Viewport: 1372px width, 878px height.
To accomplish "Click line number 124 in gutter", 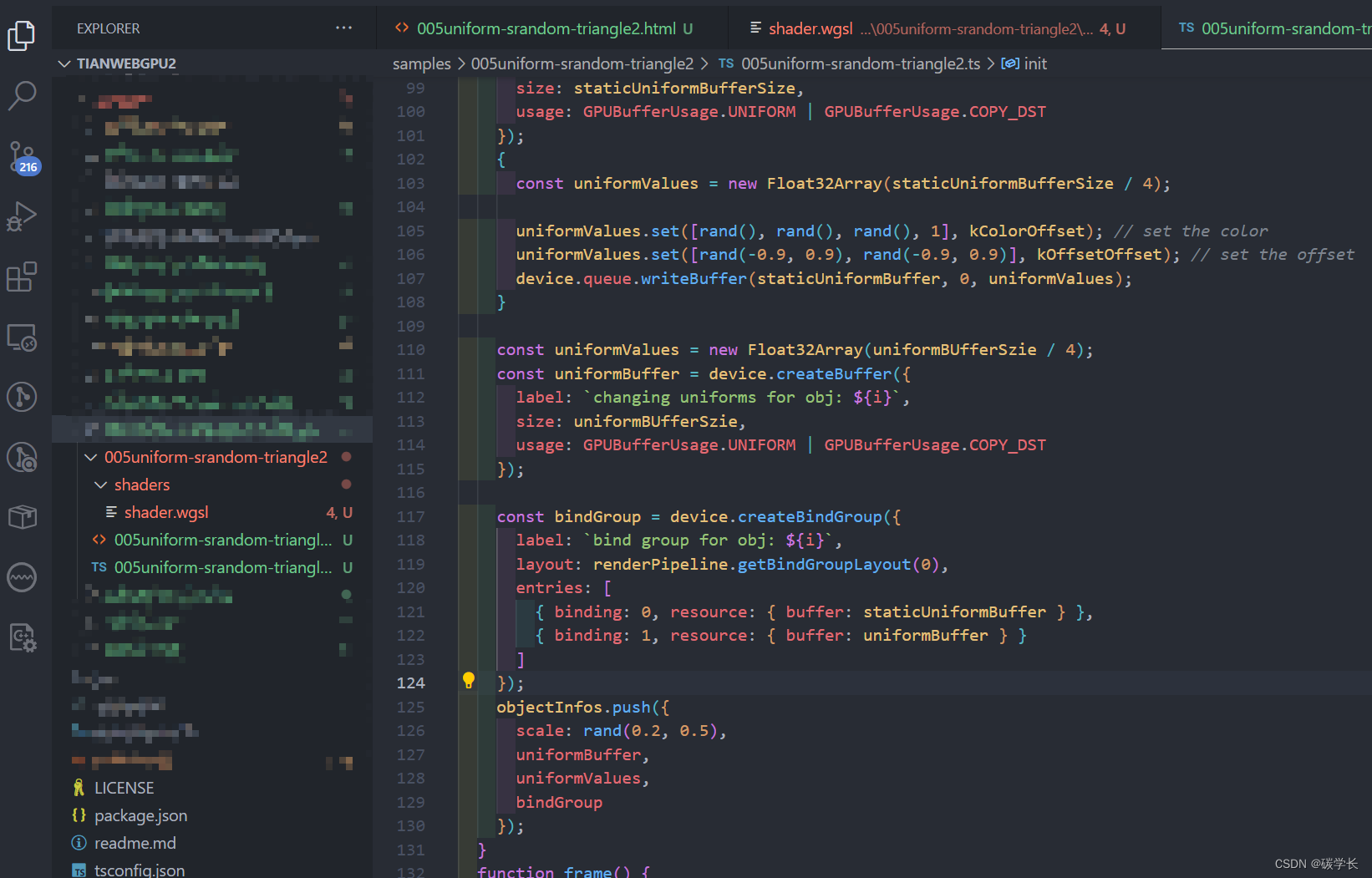I will pos(410,683).
